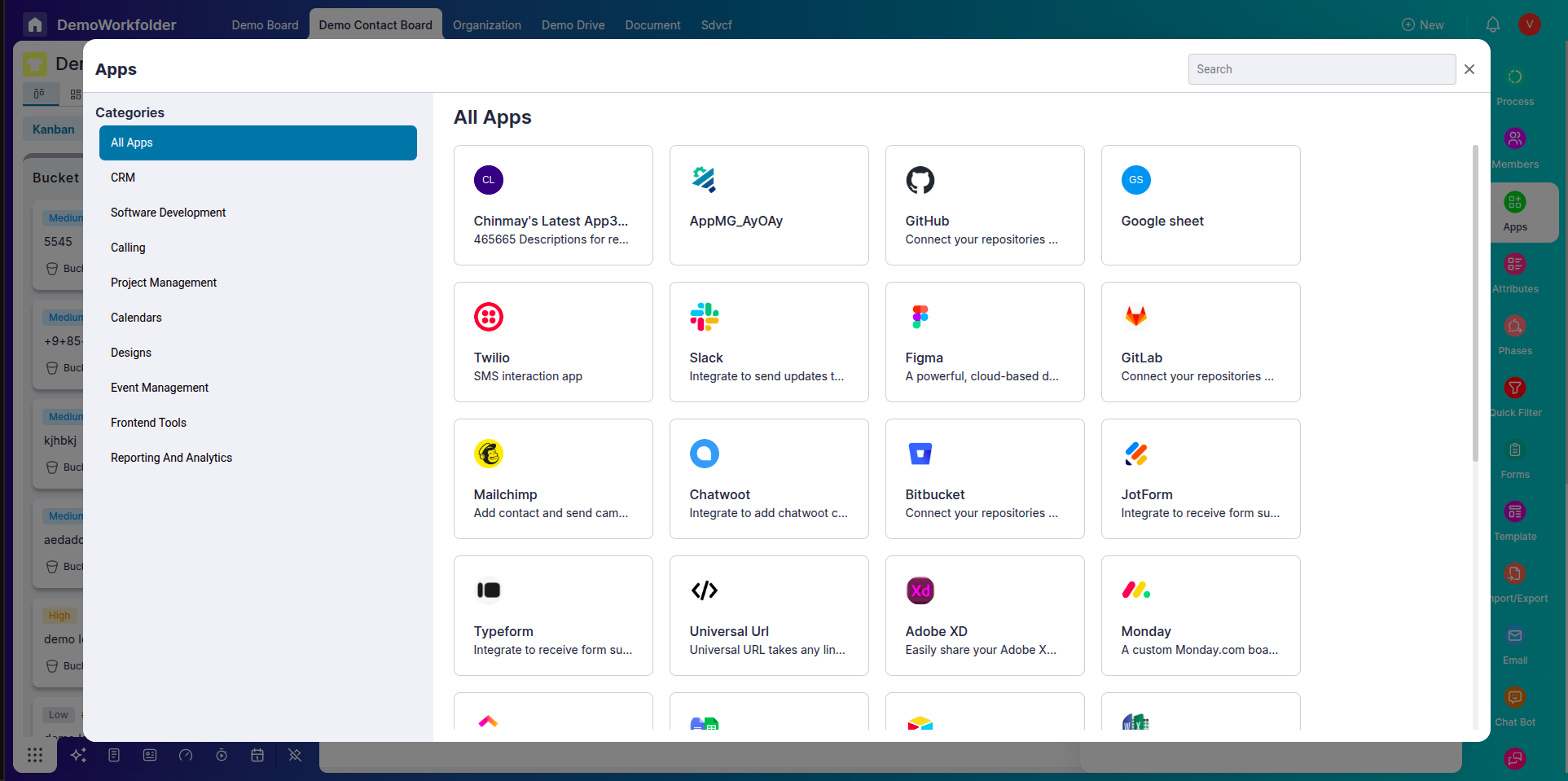Close the Apps dialog
The height and width of the screenshot is (781, 1568).
coord(1469,69)
